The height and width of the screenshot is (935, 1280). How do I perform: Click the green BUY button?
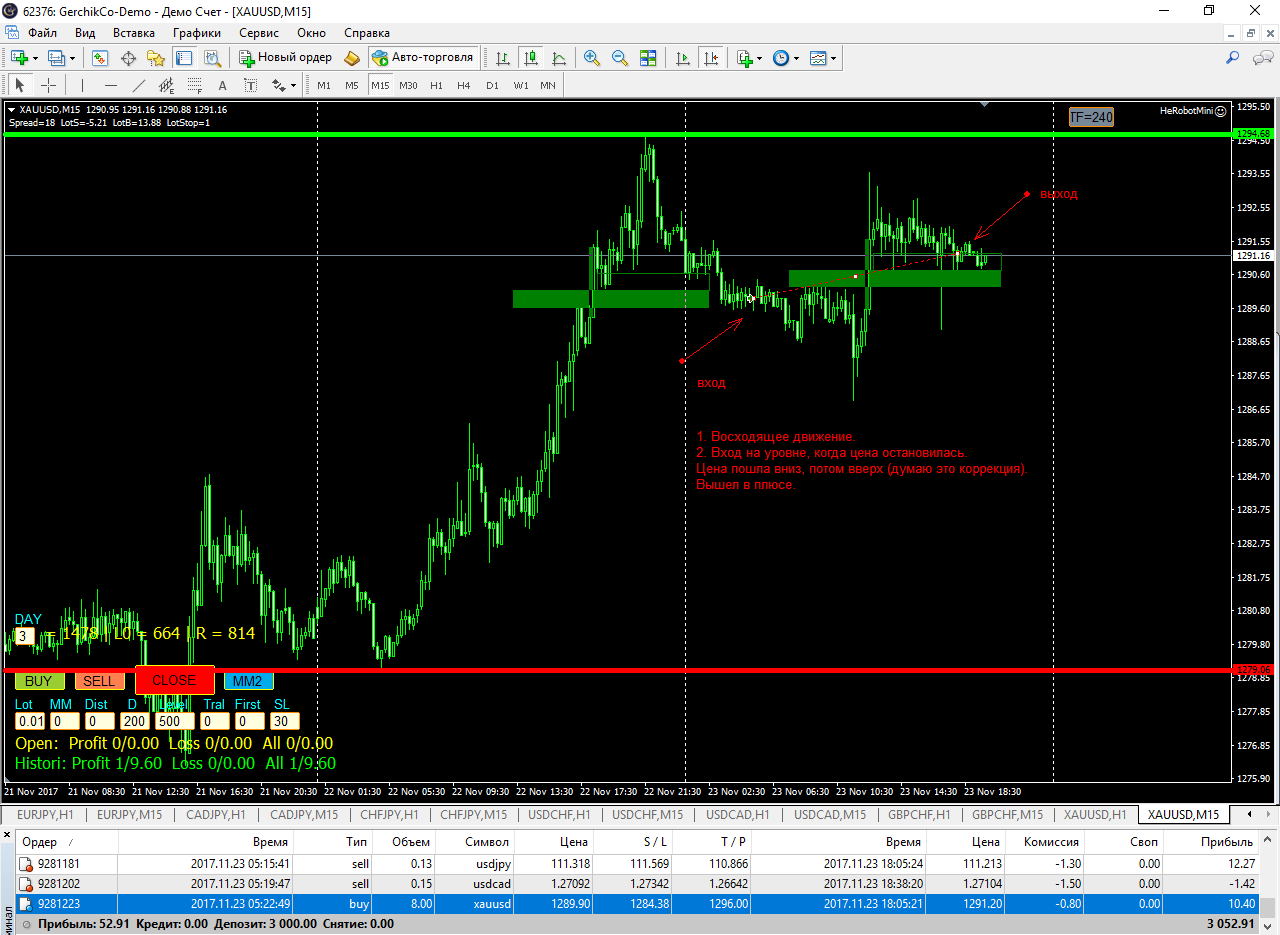pos(39,681)
